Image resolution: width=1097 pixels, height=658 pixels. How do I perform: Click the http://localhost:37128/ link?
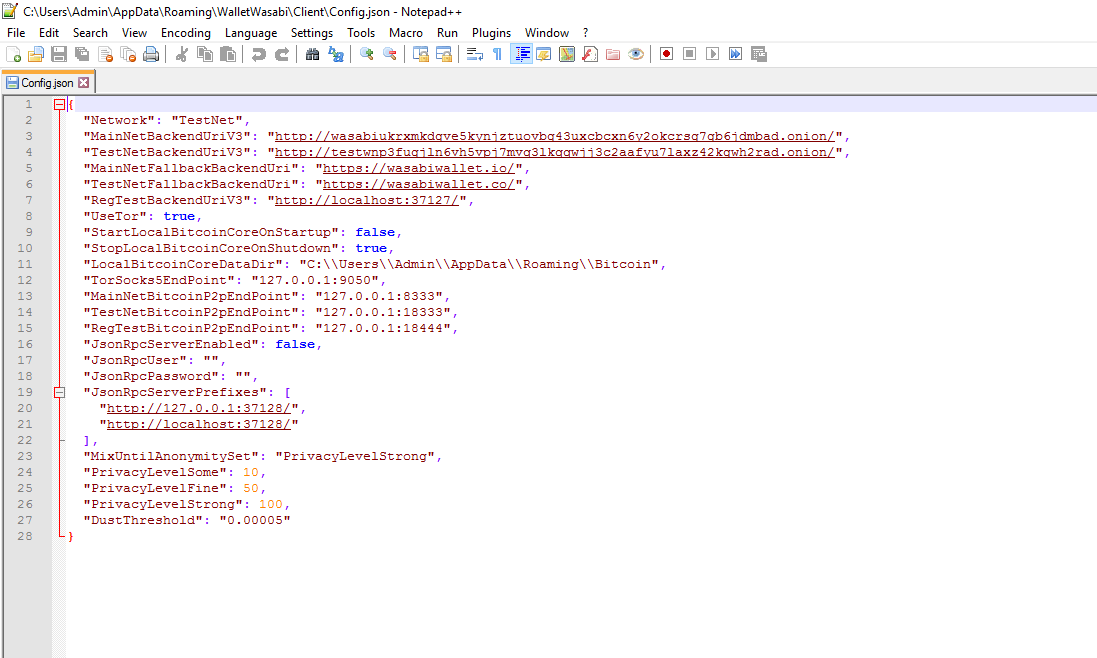pos(199,424)
